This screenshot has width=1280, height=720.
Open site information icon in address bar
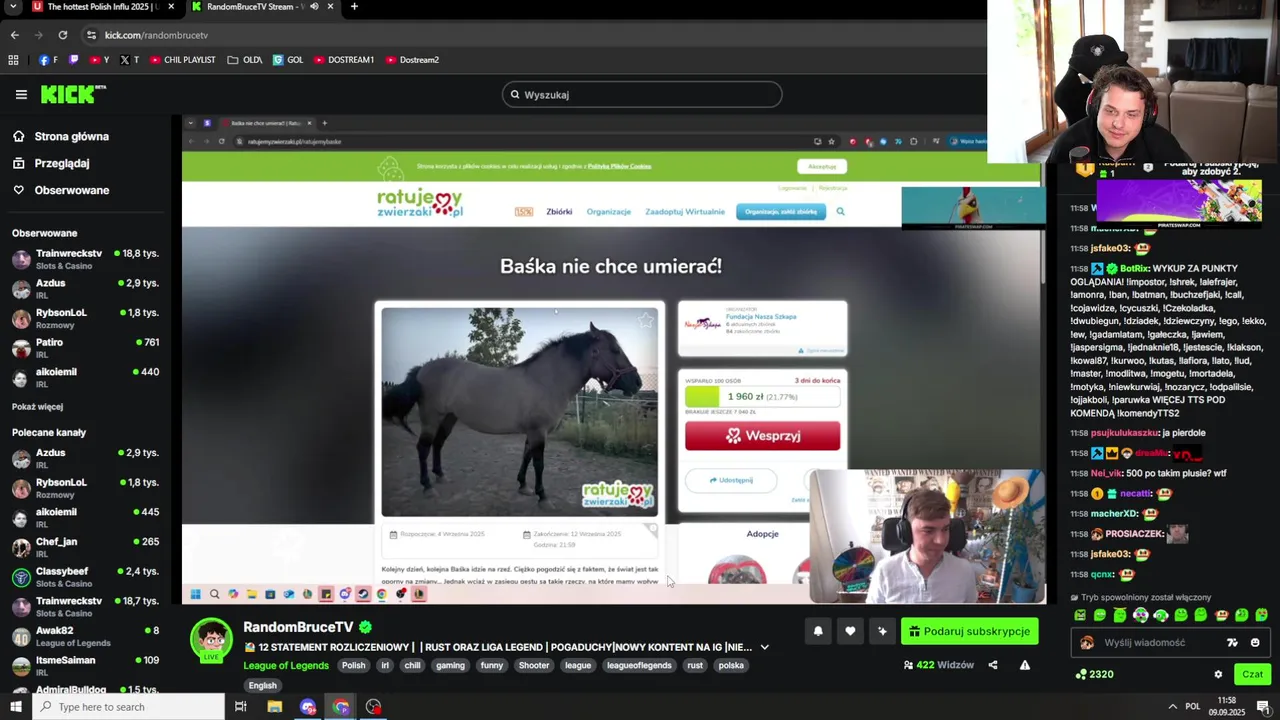pos(91,35)
